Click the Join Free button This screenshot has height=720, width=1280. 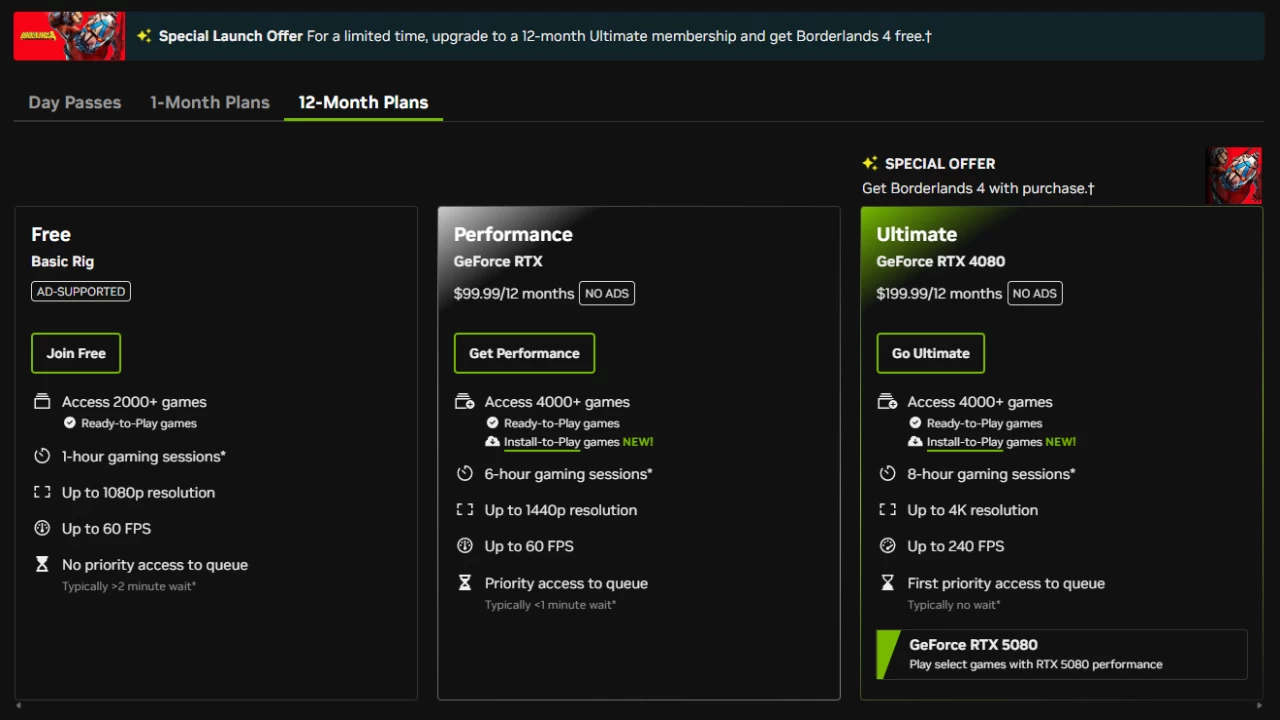pyautogui.click(x=76, y=353)
